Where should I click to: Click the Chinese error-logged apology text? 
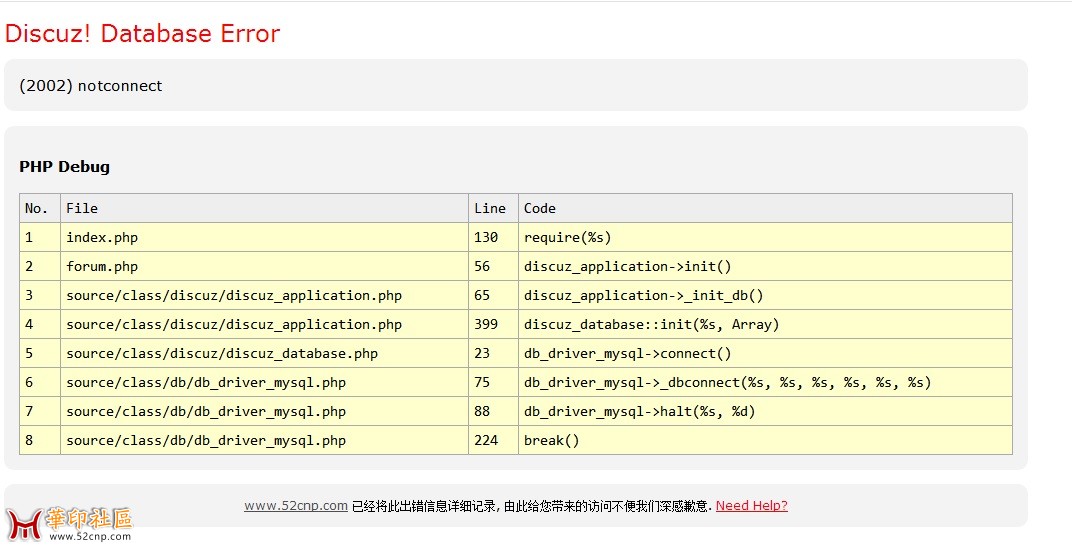point(532,507)
